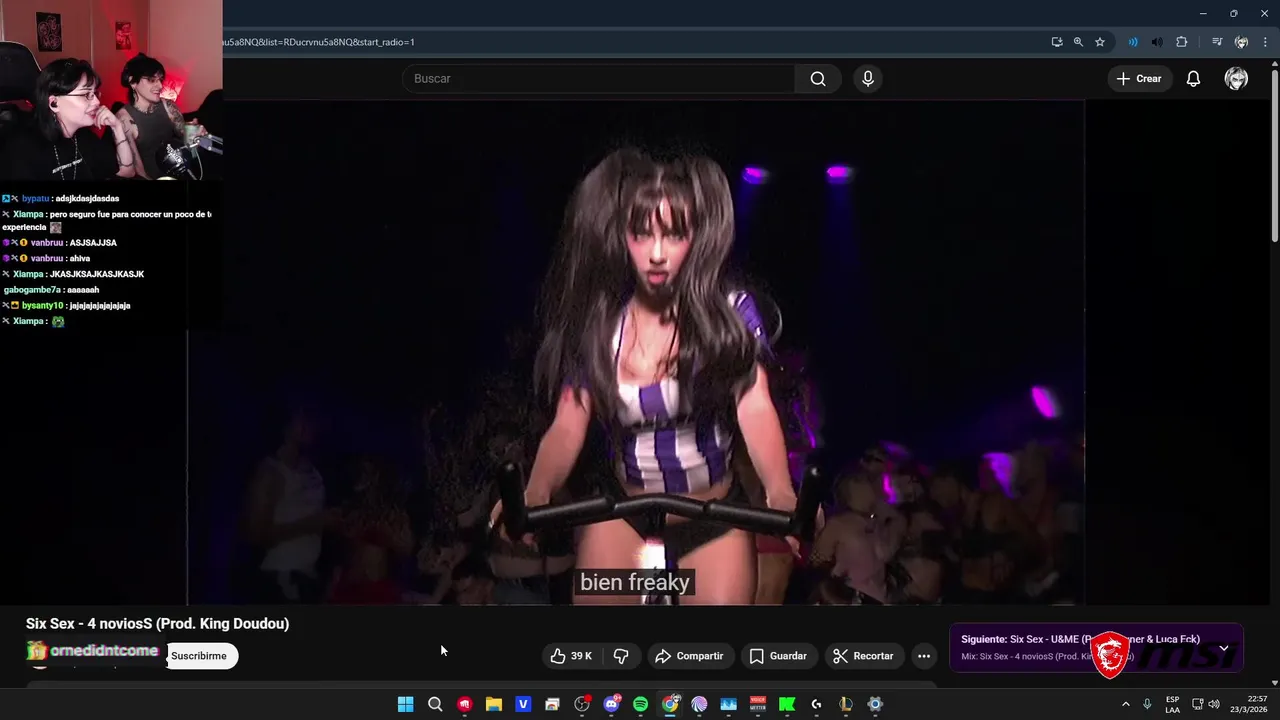The image size is (1280, 720).
Task: Like the video showing 39 K
Action: pos(571,656)
